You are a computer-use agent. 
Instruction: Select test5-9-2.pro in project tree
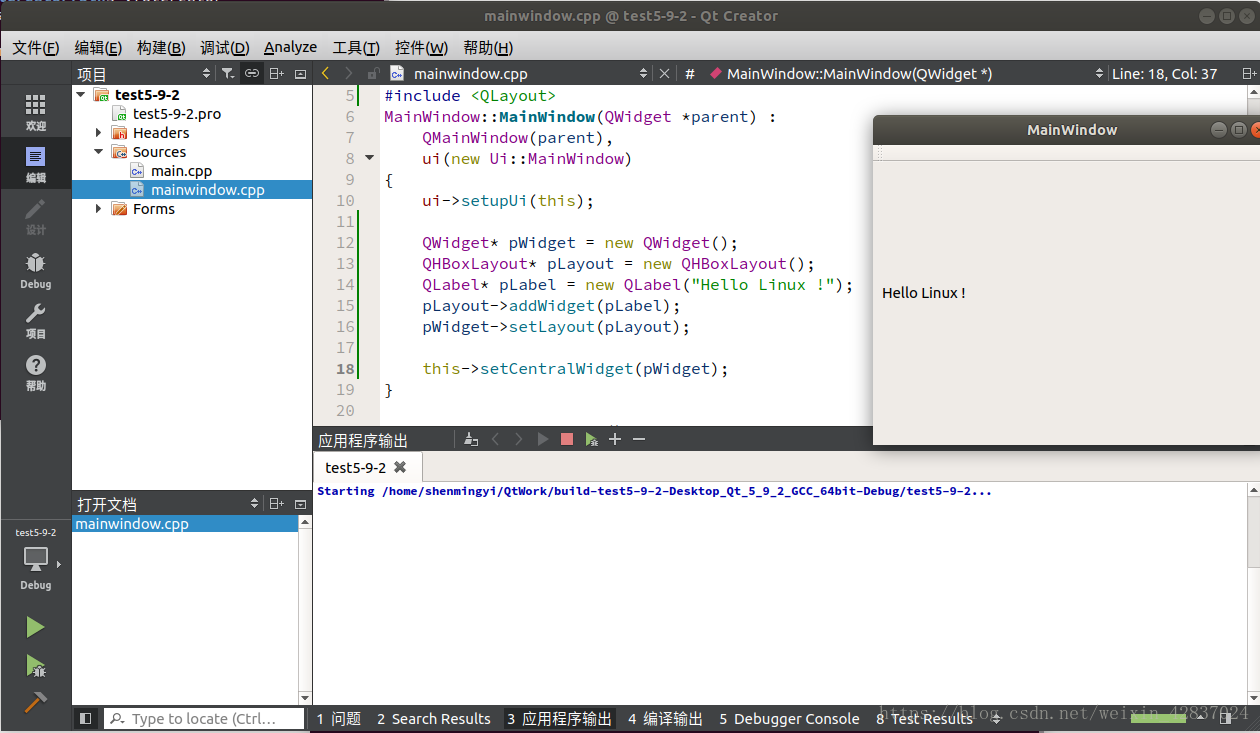(176, 113)
